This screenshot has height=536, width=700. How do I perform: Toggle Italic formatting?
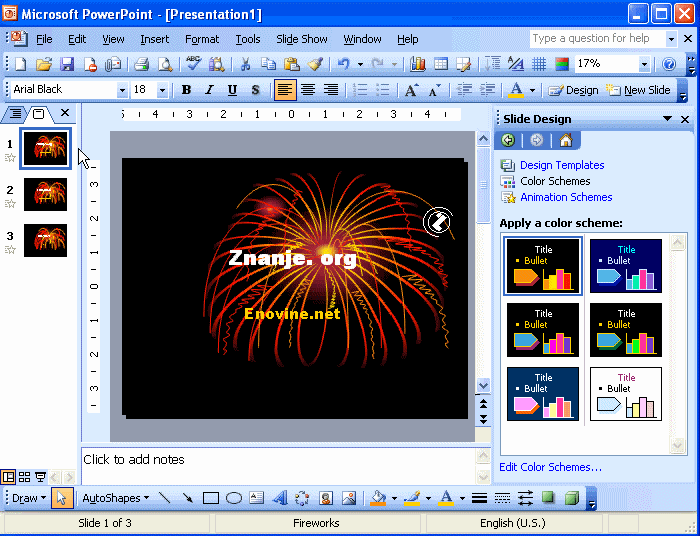(209, 90)
